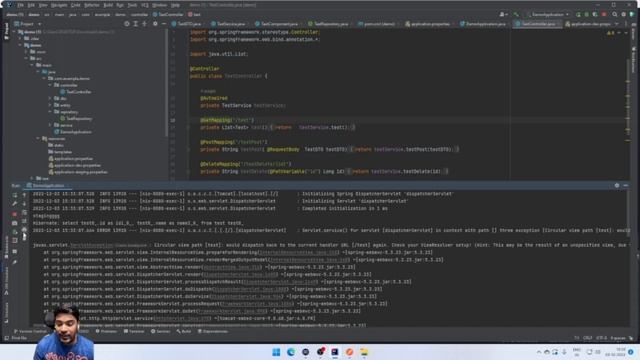The width and height of the screenshot is (640, 360).
Task: Open the DemoApplication run configuration dropdown
Action: [548, 15]
